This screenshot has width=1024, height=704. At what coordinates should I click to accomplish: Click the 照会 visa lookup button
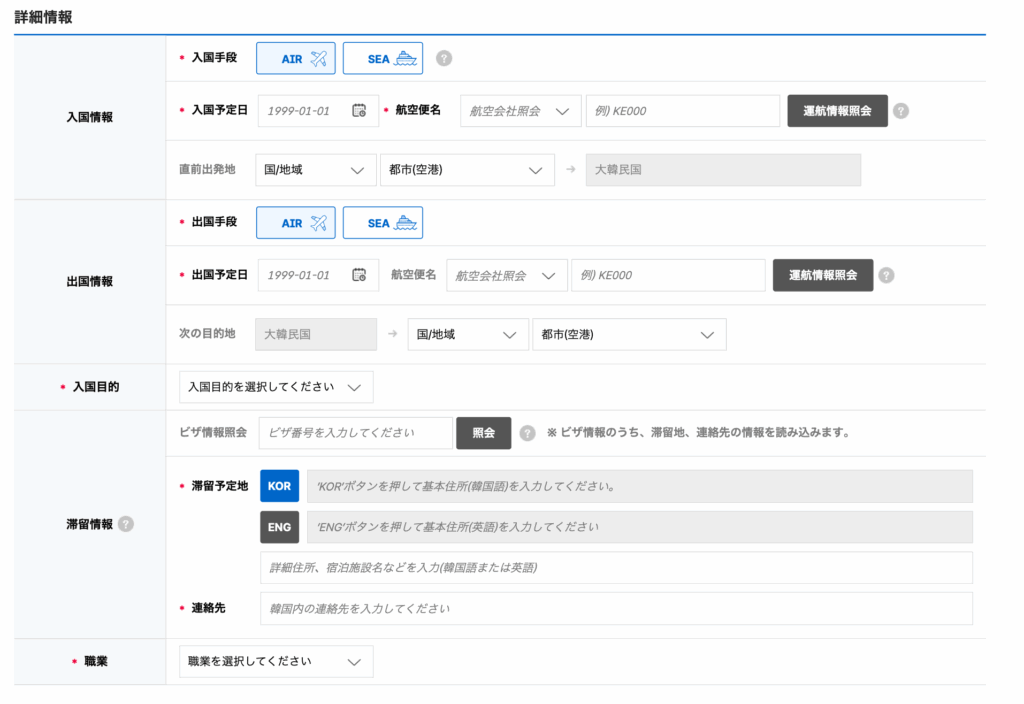tap(483, 433)
